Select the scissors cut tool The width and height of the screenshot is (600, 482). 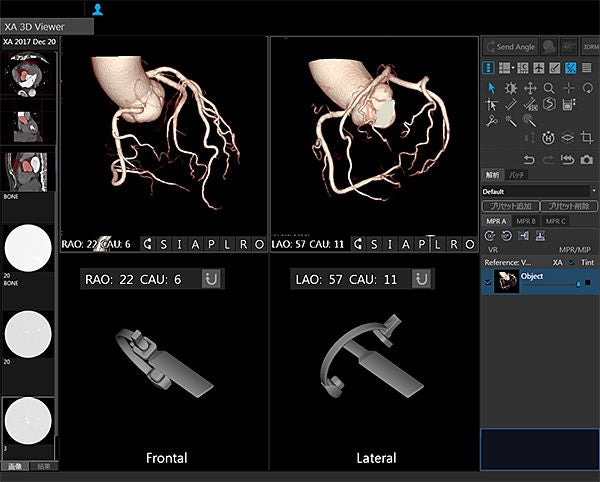click(x=491, y=121)
